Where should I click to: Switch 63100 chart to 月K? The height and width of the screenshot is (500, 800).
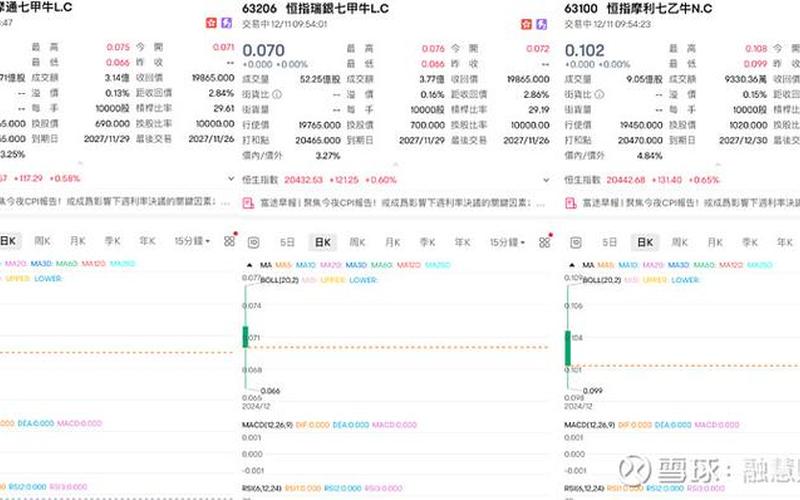(x=715, y=242)
